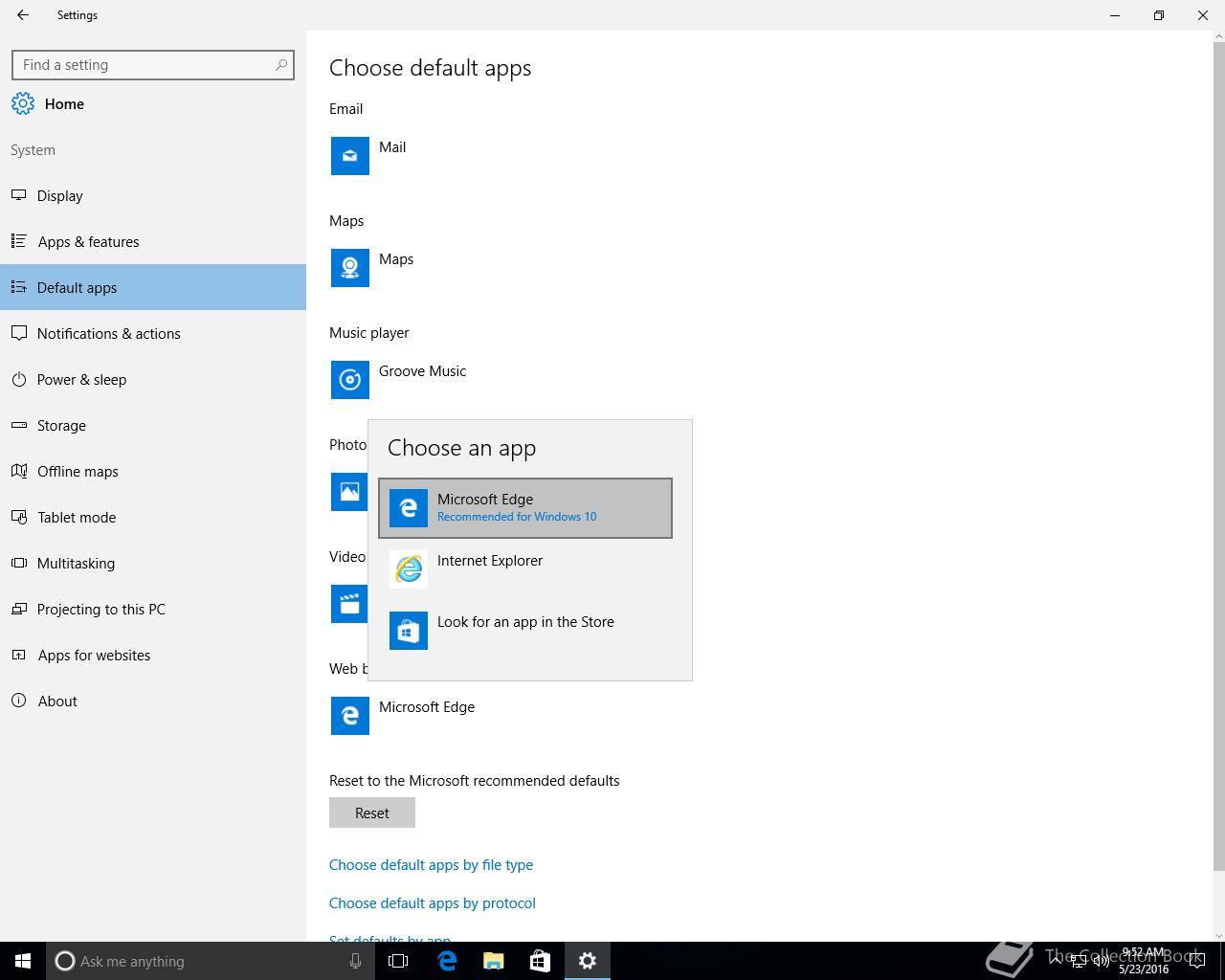Click the Reset button
The image size is (1225, 980).
[372, 813]
